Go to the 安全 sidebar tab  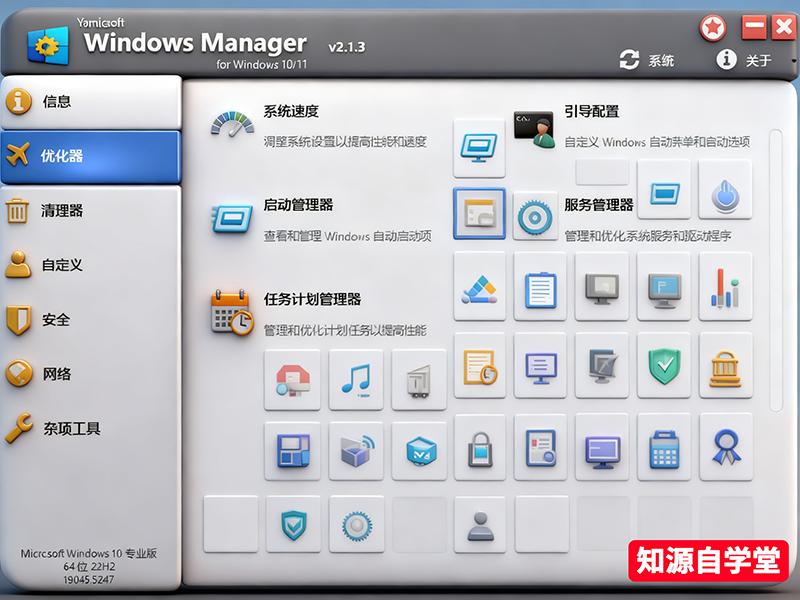click(56, 320)
